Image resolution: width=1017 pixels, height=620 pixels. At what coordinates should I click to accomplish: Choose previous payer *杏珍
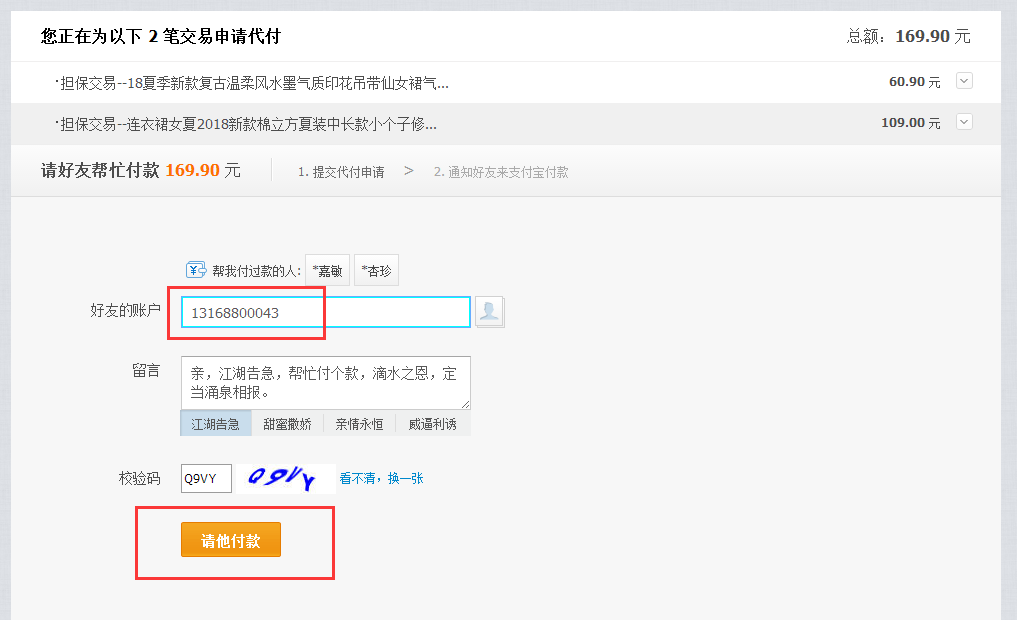[x=376, y=271]
